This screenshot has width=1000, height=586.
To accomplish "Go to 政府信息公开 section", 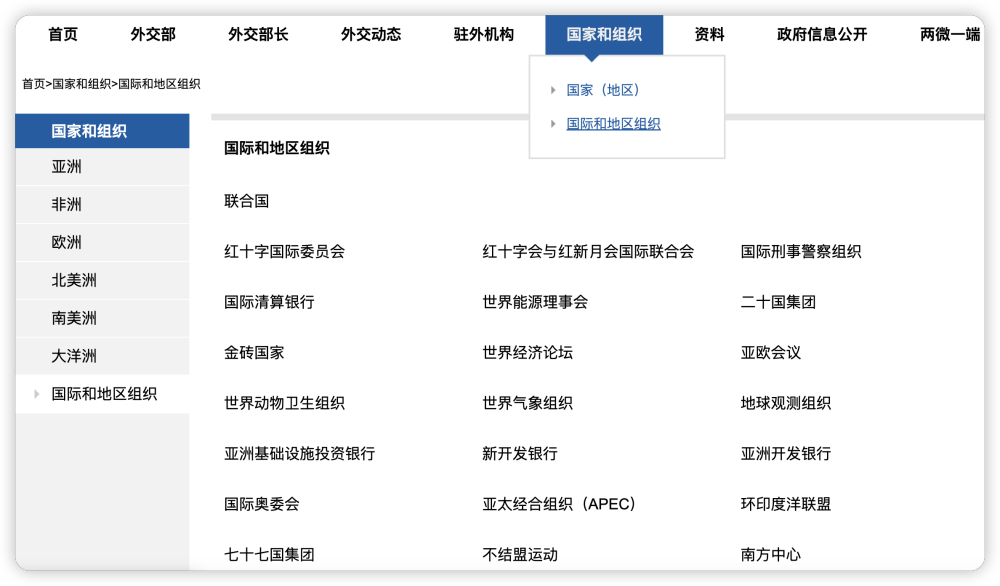I will tap(820, 33).
